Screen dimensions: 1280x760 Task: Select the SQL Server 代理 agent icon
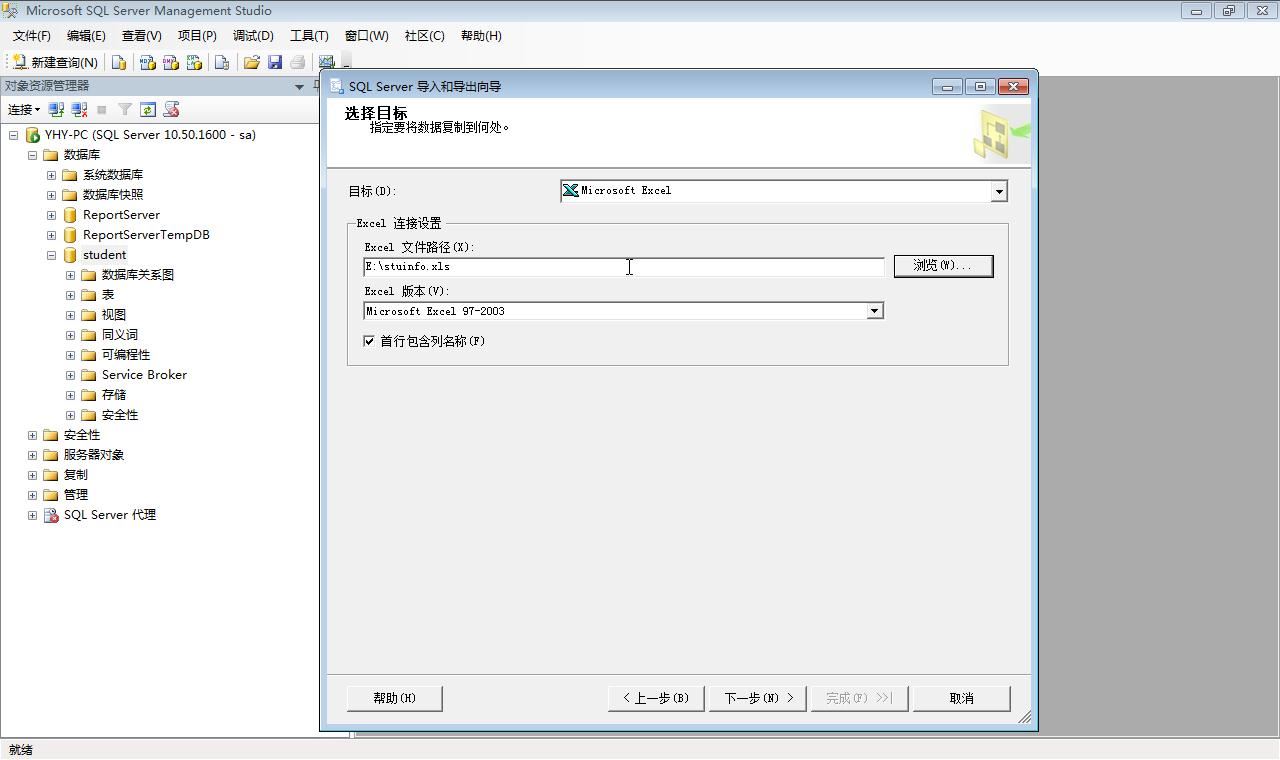(x=51, y=515)
